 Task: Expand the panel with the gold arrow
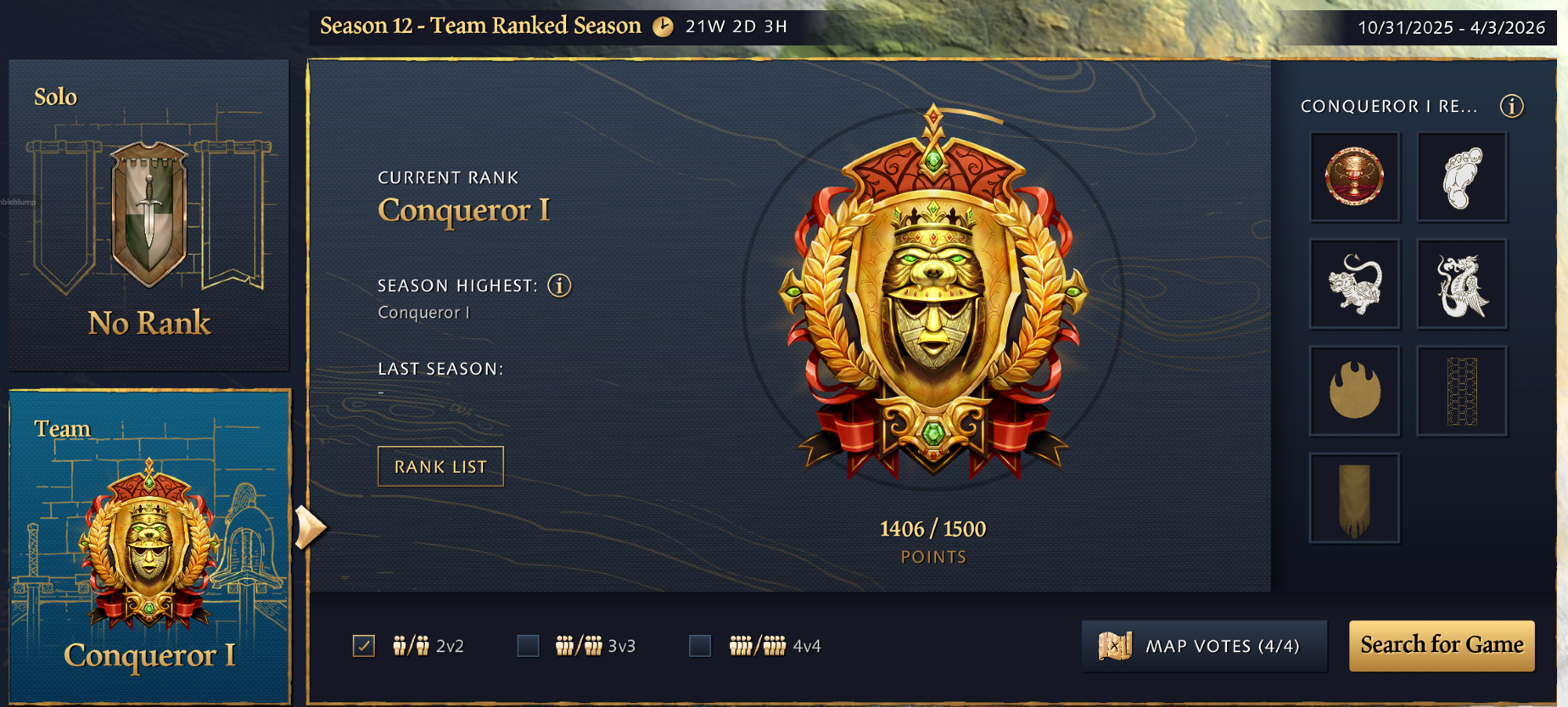click(x=310, y=528)
